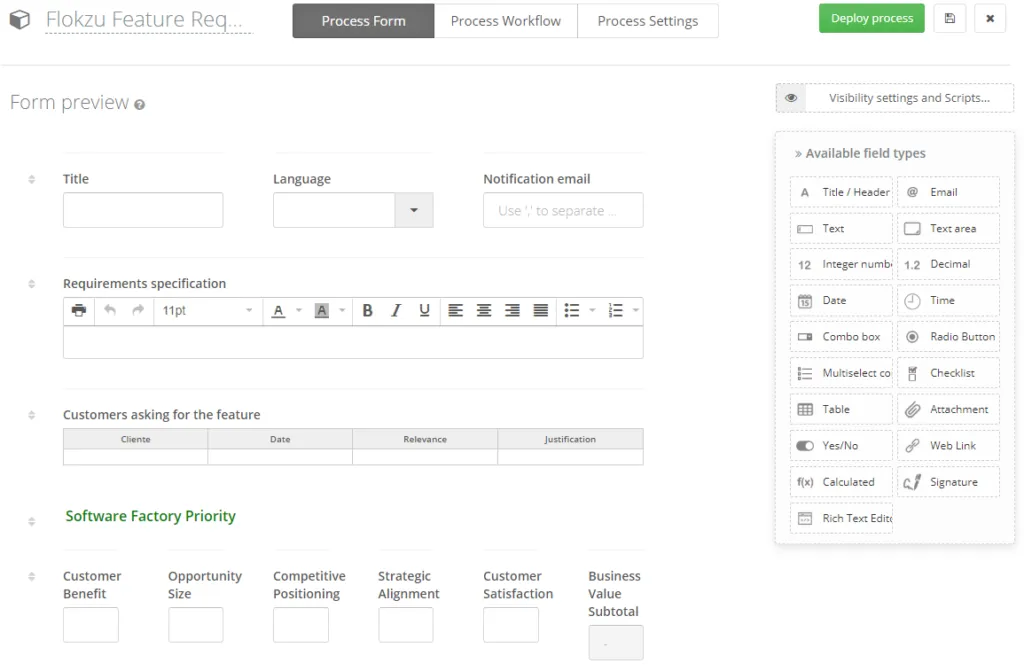
Task: Expand bullet list style options arrow
Action: pyautogui.click(x=592, y=310)
